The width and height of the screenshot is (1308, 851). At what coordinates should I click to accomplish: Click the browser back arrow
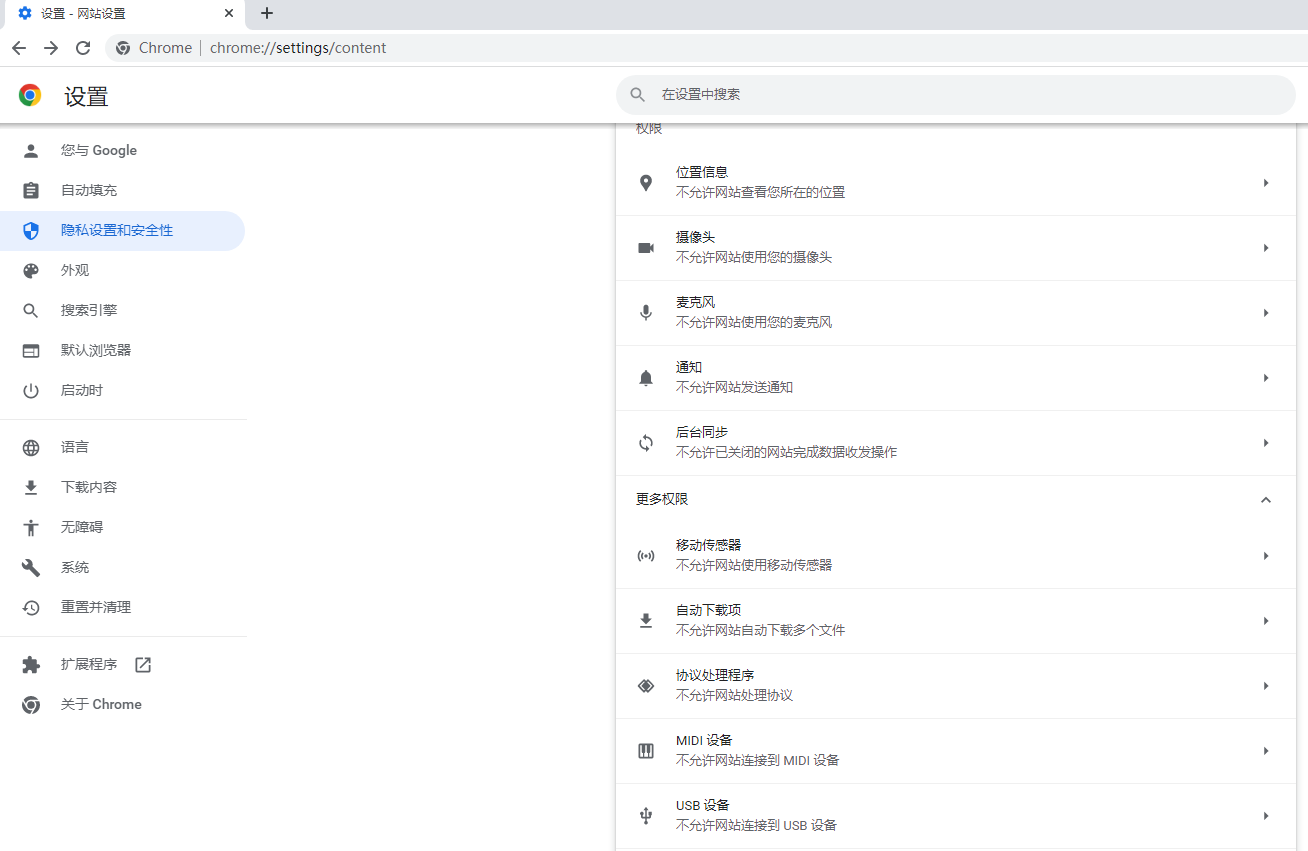[x=19, y=48]
